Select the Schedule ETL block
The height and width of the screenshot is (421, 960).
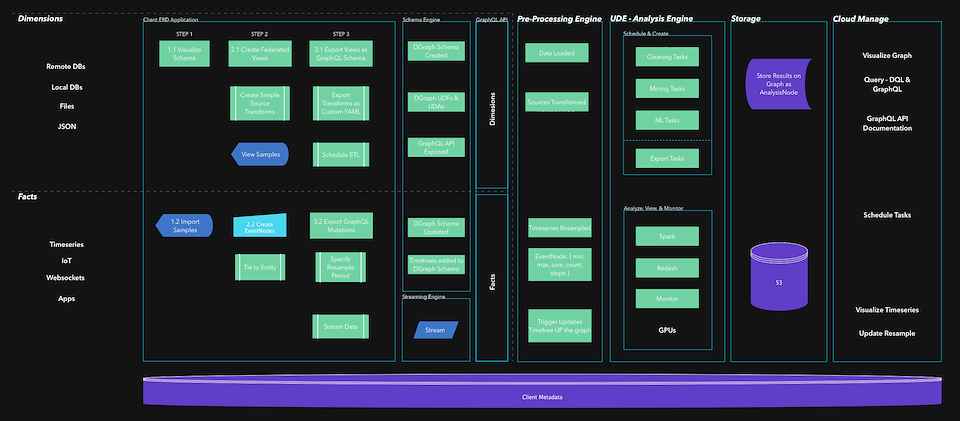click(341, 154)
